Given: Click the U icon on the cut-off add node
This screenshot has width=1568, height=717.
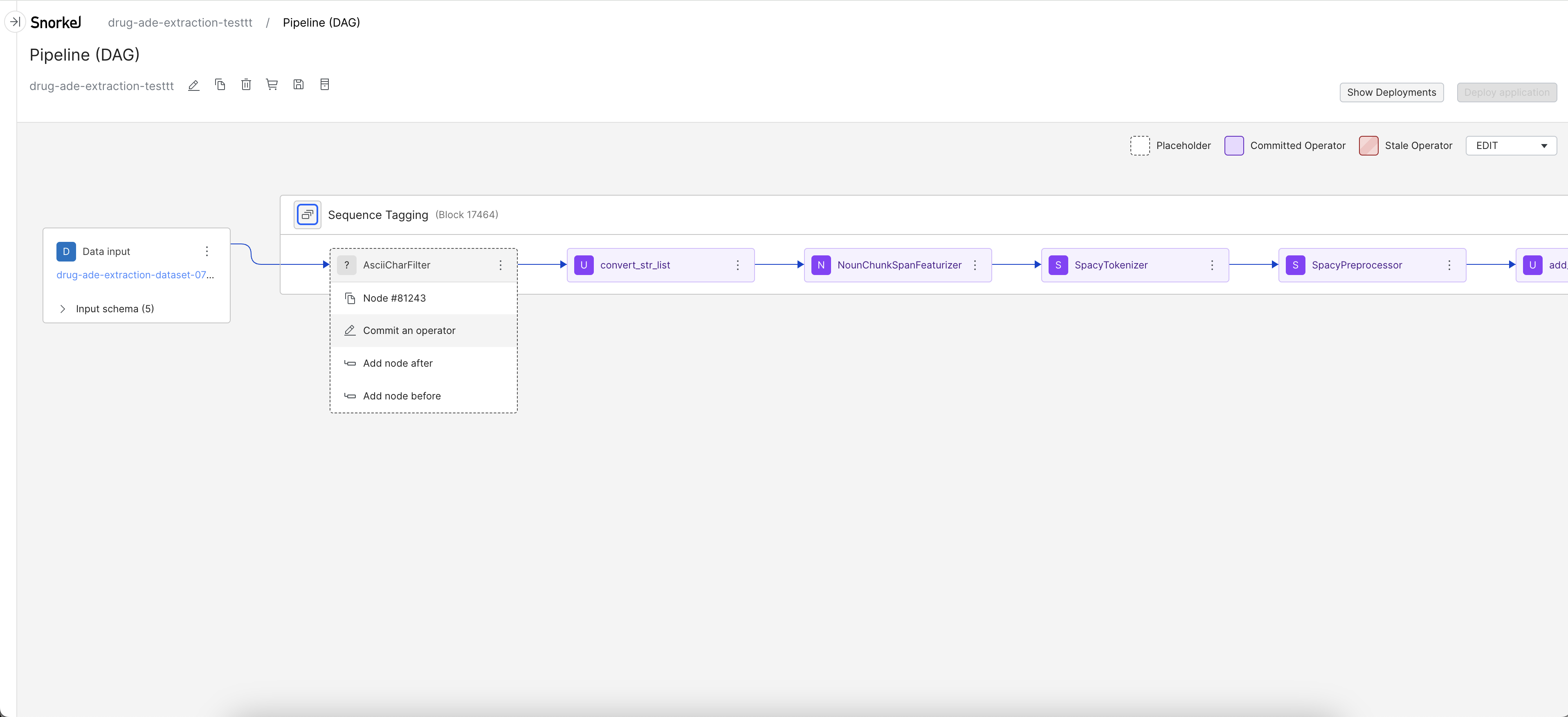Looking at the screenshot, I should point(1533,265).
